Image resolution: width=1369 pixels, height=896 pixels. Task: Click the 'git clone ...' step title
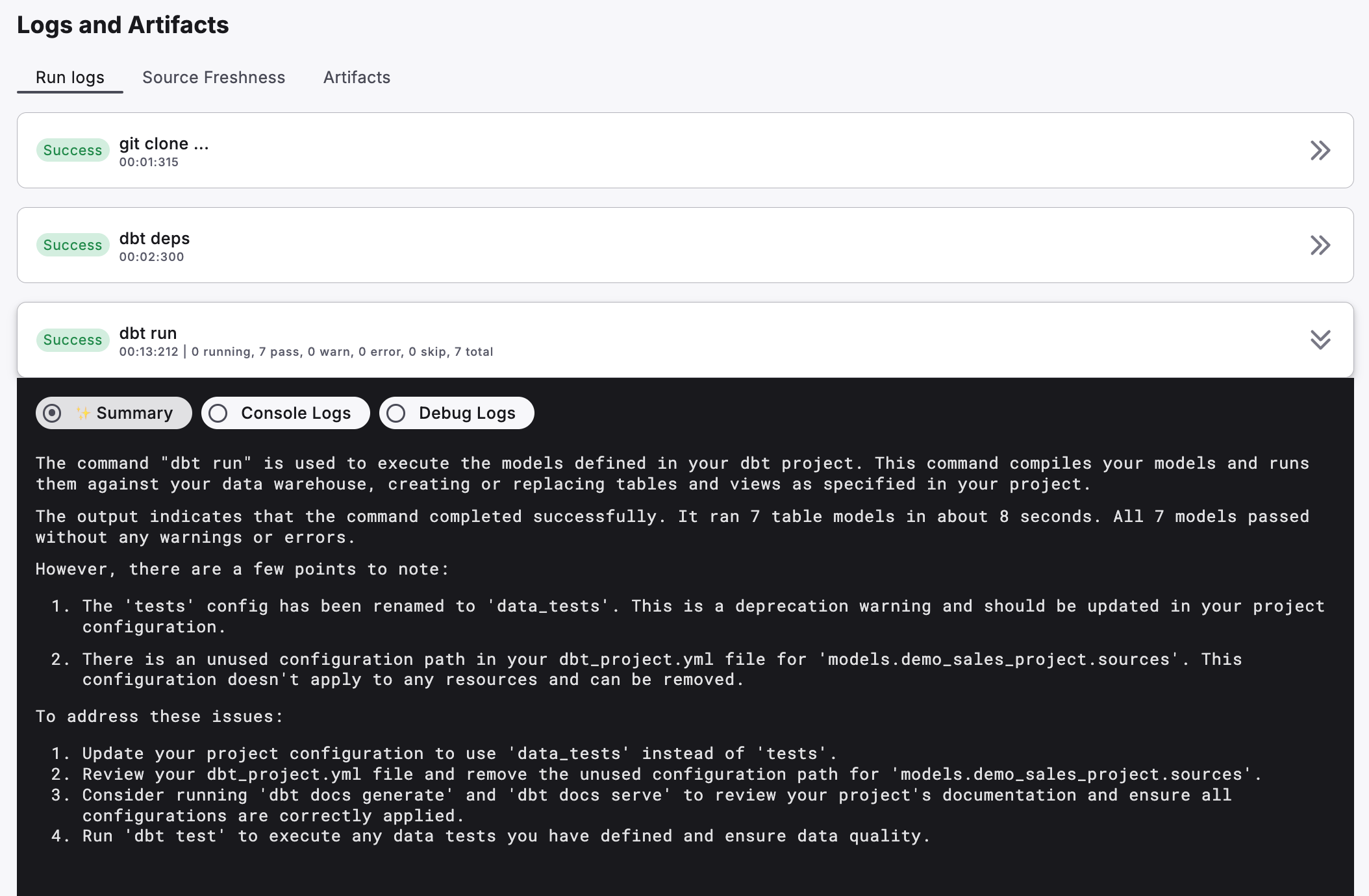pos(164,143)
